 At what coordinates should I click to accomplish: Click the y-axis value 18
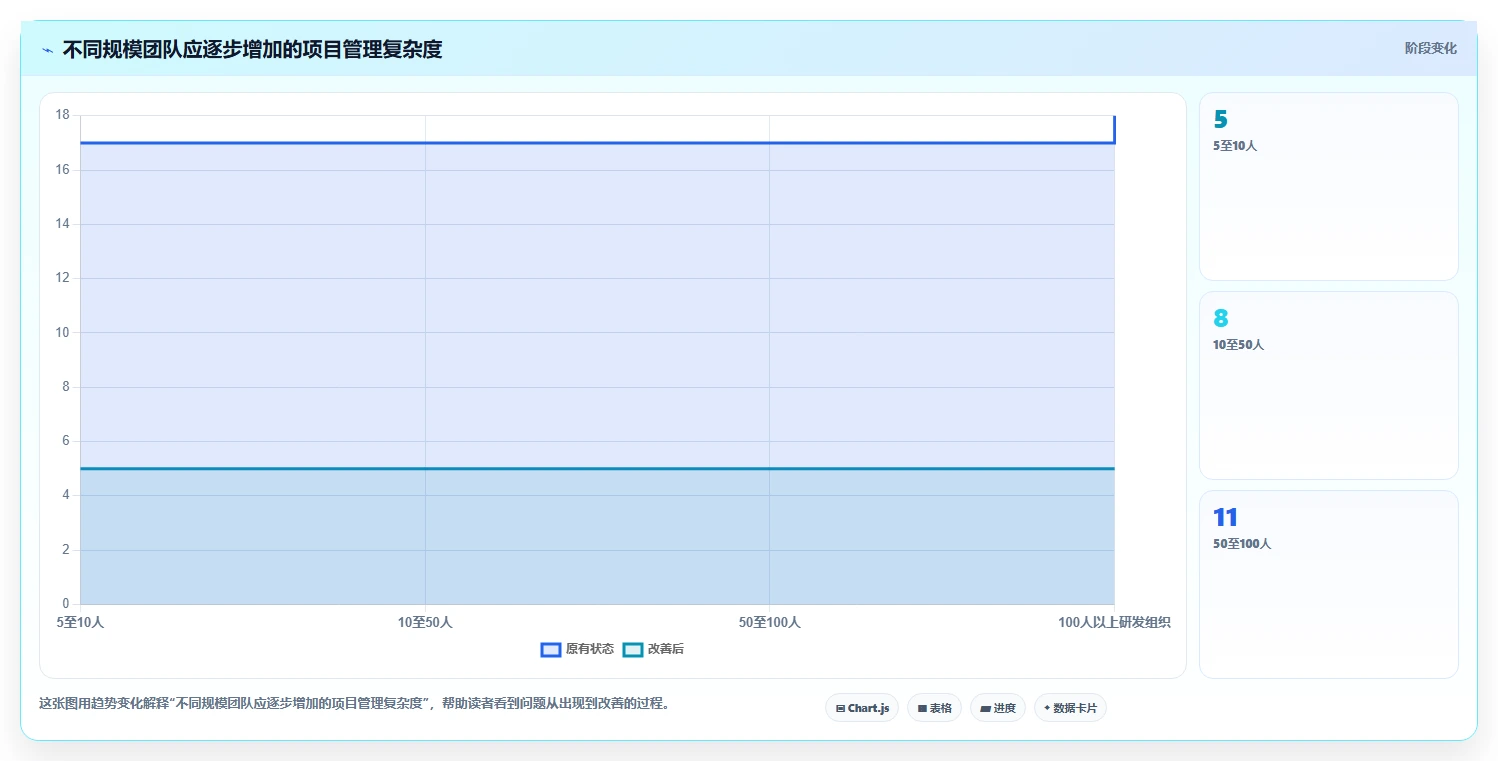62,115
